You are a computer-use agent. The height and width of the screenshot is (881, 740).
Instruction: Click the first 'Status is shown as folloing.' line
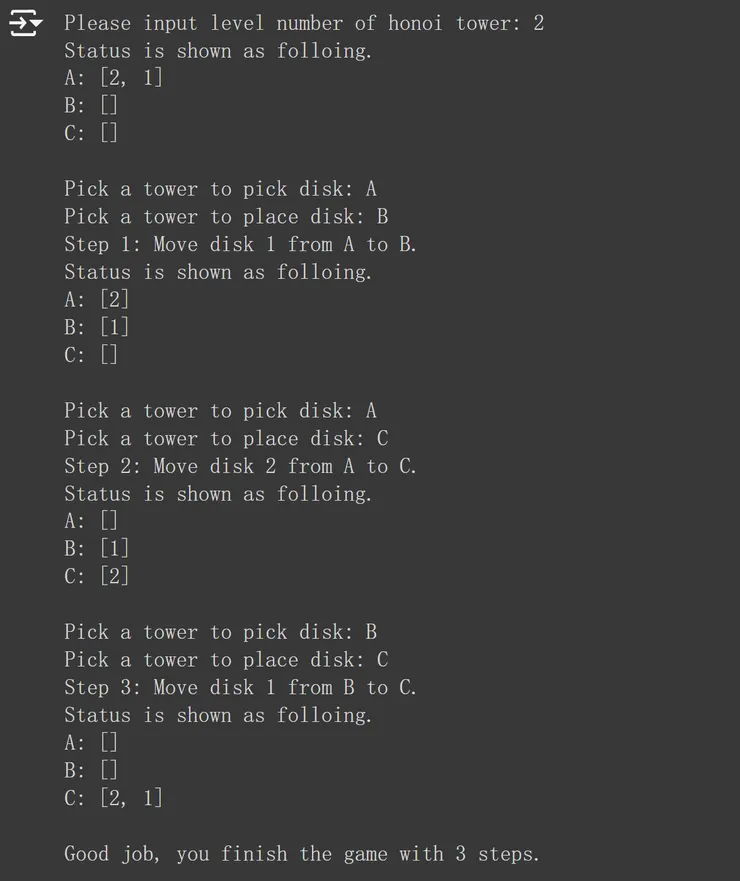pyautogui.click(x=218, y=51)
